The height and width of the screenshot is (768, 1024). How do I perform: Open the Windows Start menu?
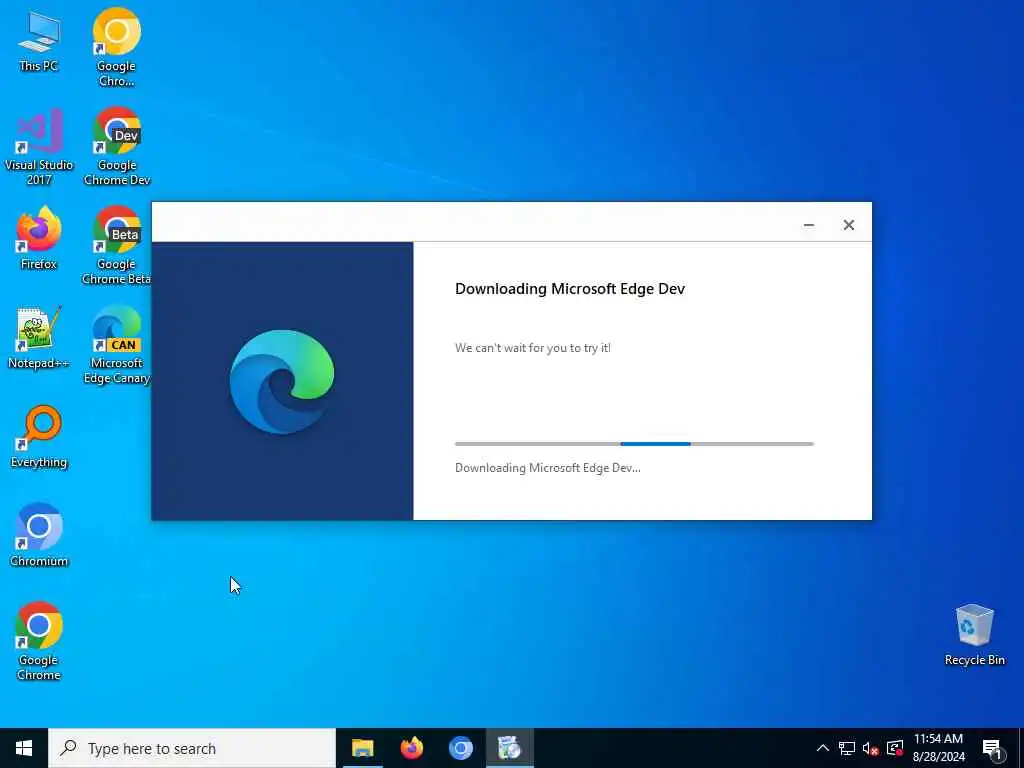(24, 748)
